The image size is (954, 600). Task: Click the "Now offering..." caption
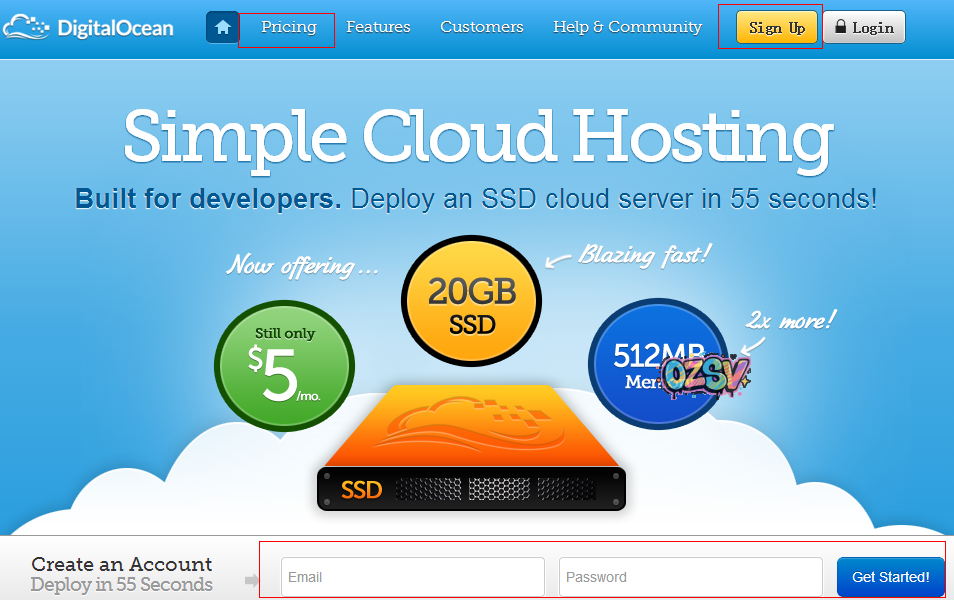(x=302, y=266)
